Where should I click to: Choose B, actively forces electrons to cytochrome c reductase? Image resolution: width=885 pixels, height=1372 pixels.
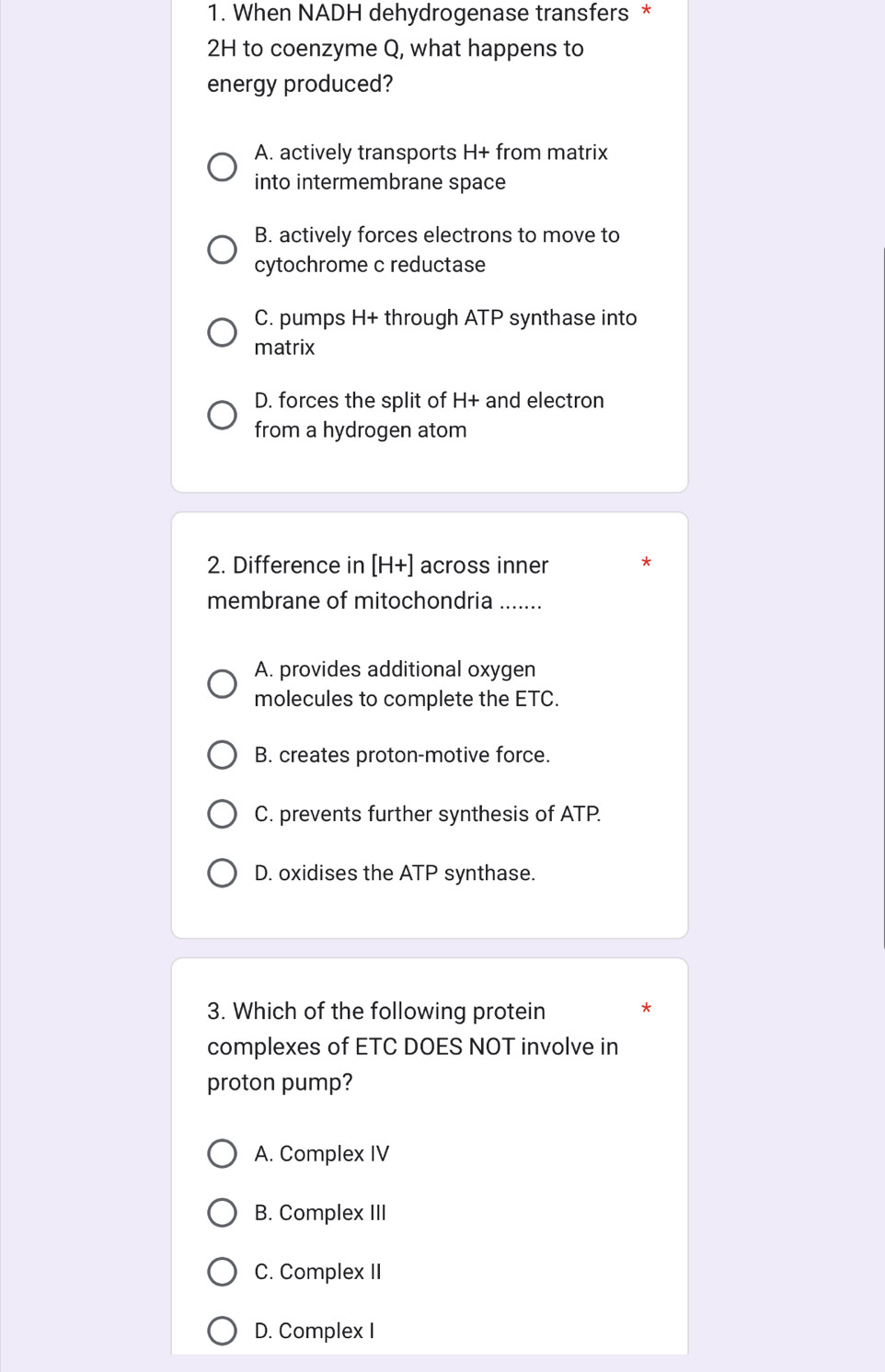click(222, 250)
